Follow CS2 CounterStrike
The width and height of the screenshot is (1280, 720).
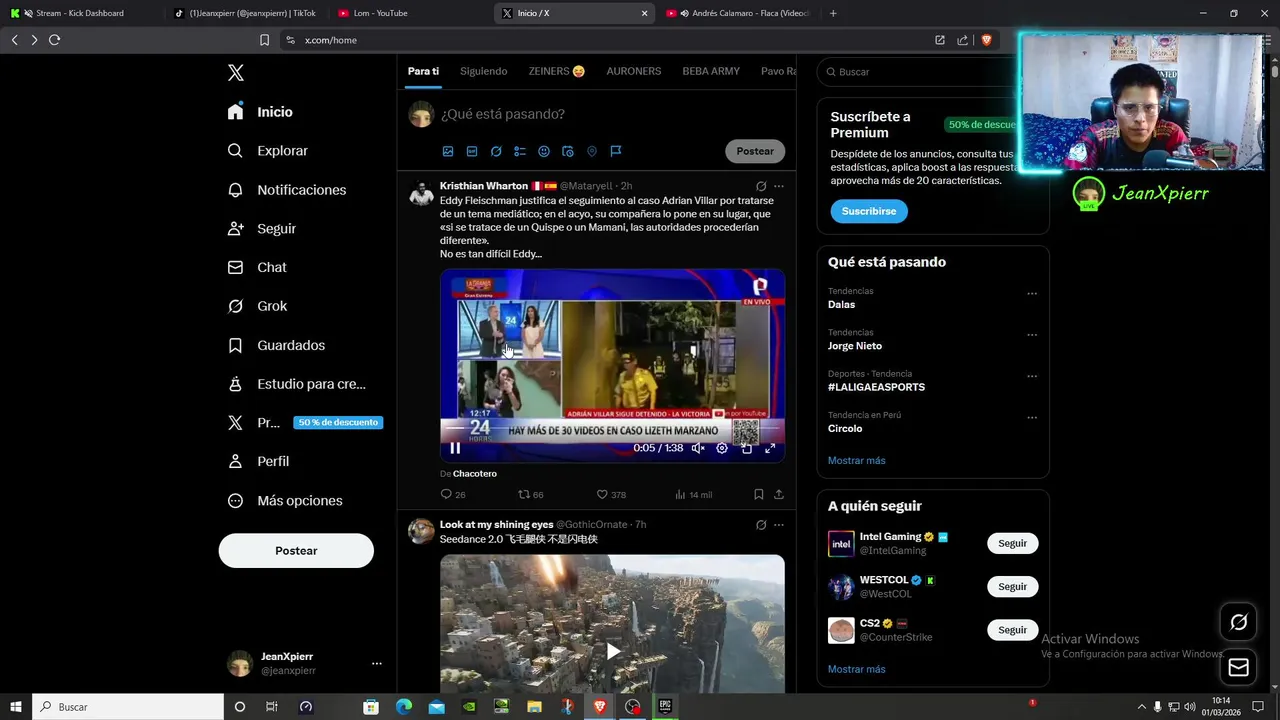click(1012, 630)
